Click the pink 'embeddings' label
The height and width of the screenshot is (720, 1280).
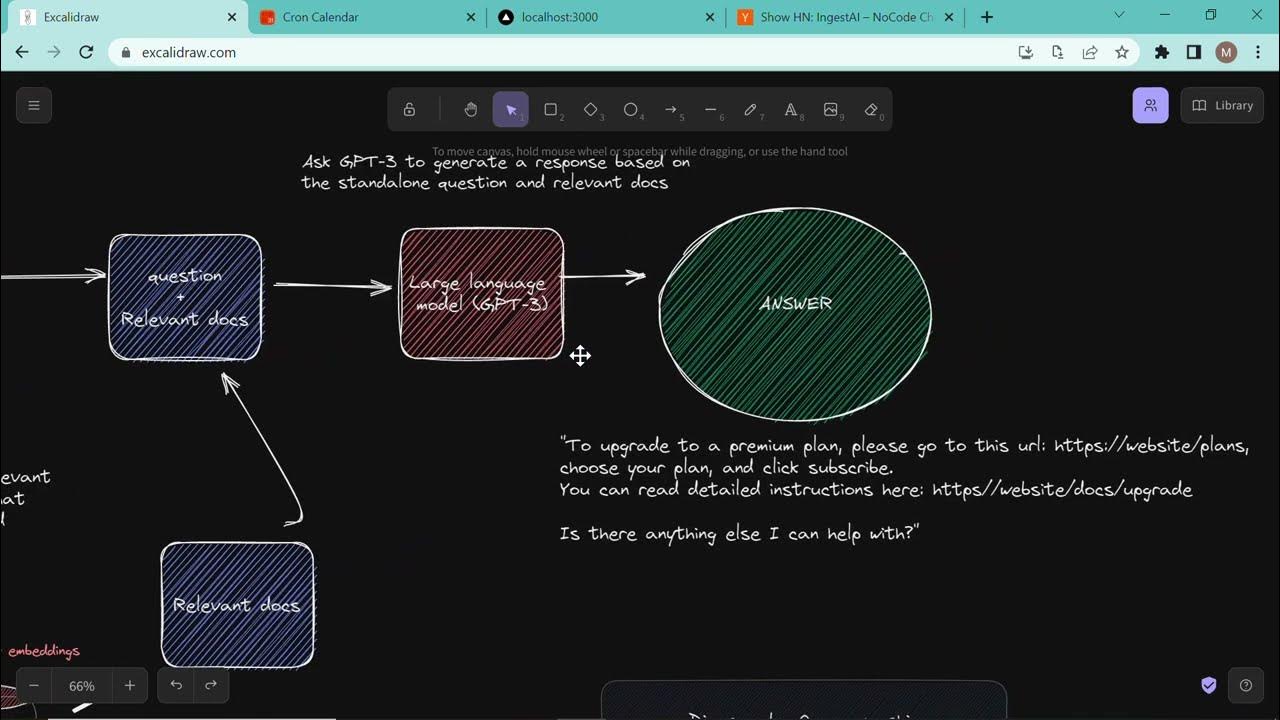(x=44, y=651)
